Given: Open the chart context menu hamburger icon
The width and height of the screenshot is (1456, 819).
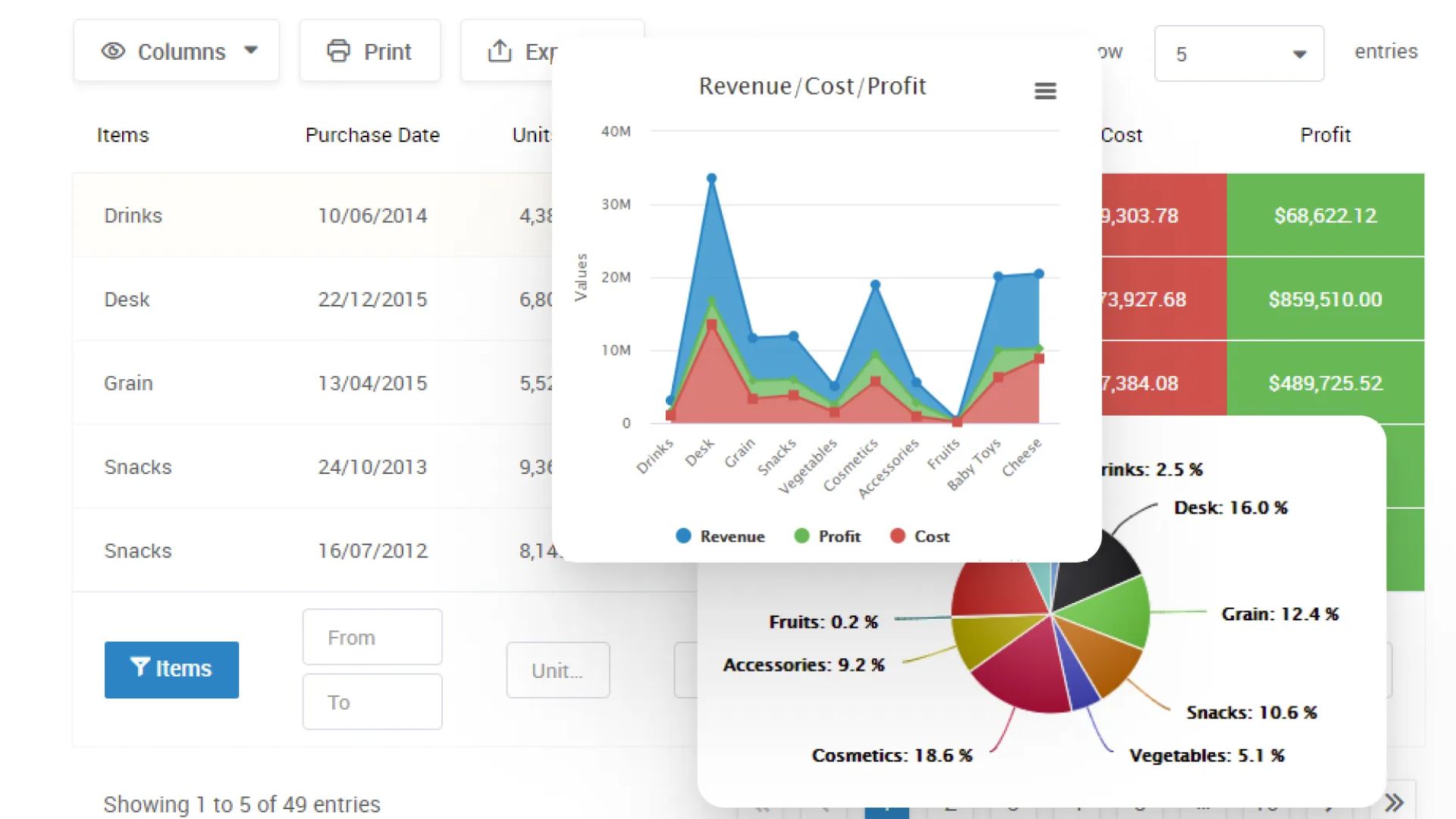Looking at the screenshot, I should tap(1045, 90).
